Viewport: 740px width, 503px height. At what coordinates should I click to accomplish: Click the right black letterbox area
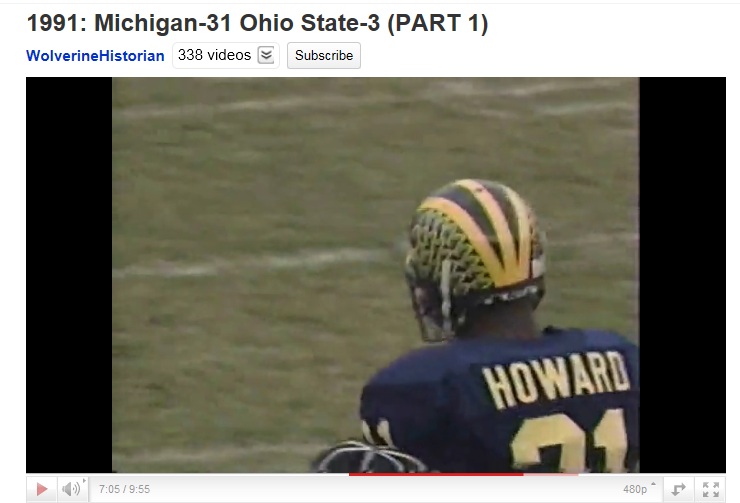(682, 275)
